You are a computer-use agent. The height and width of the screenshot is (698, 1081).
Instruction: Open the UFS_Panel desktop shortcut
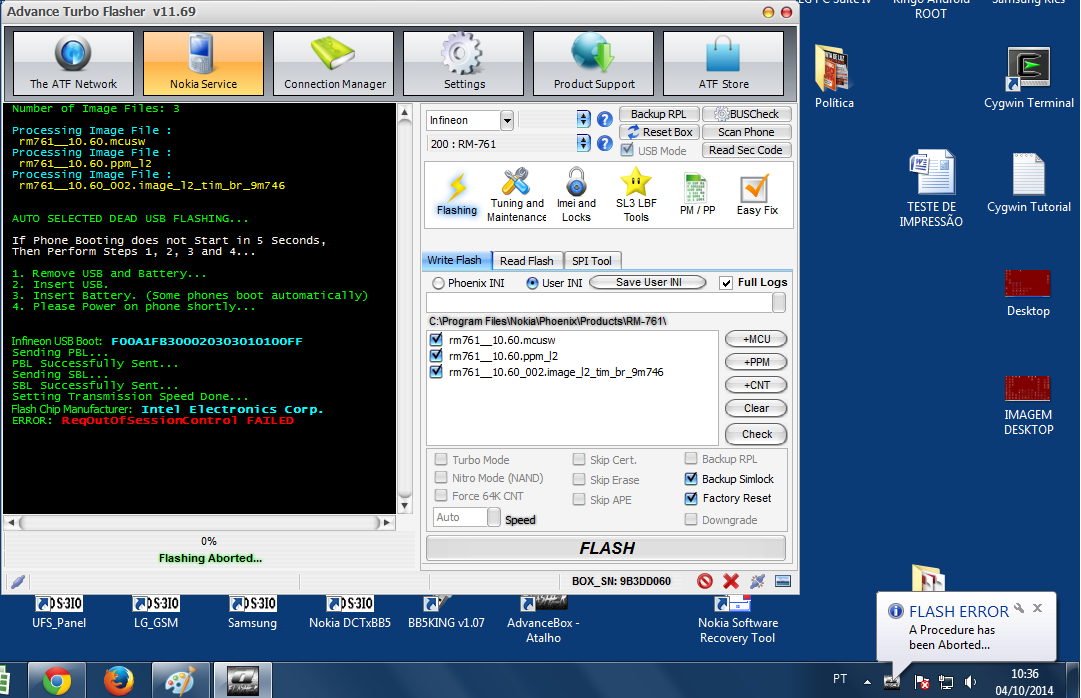[59, 612]
